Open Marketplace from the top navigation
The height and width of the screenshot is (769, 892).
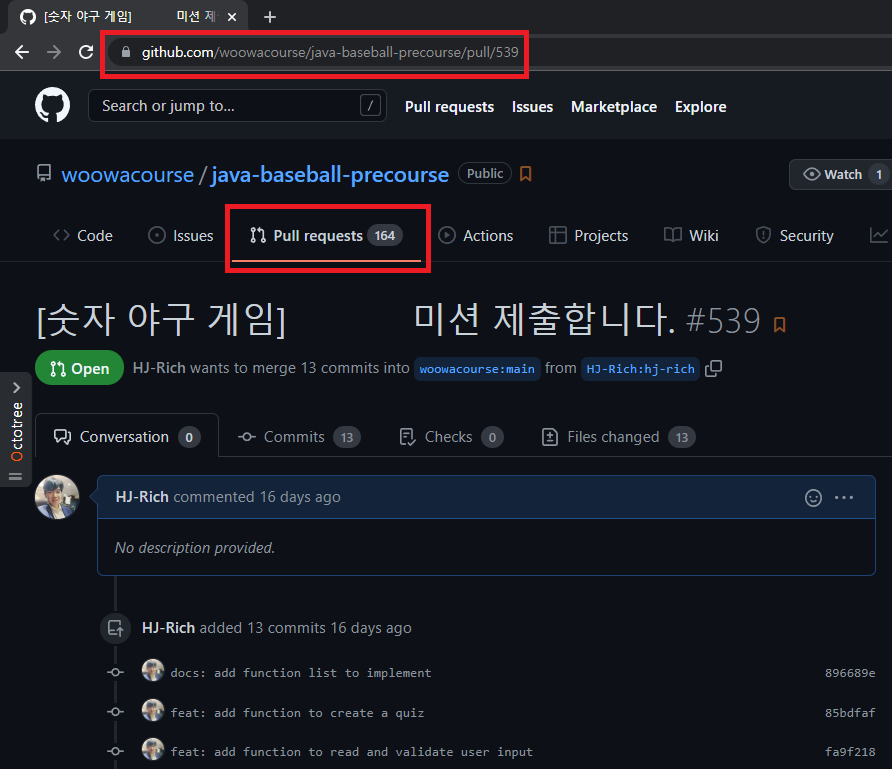pos(614,107)
